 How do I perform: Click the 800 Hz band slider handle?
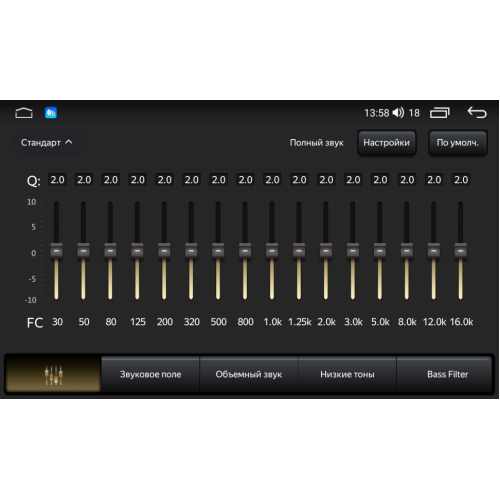click(245, 251)
